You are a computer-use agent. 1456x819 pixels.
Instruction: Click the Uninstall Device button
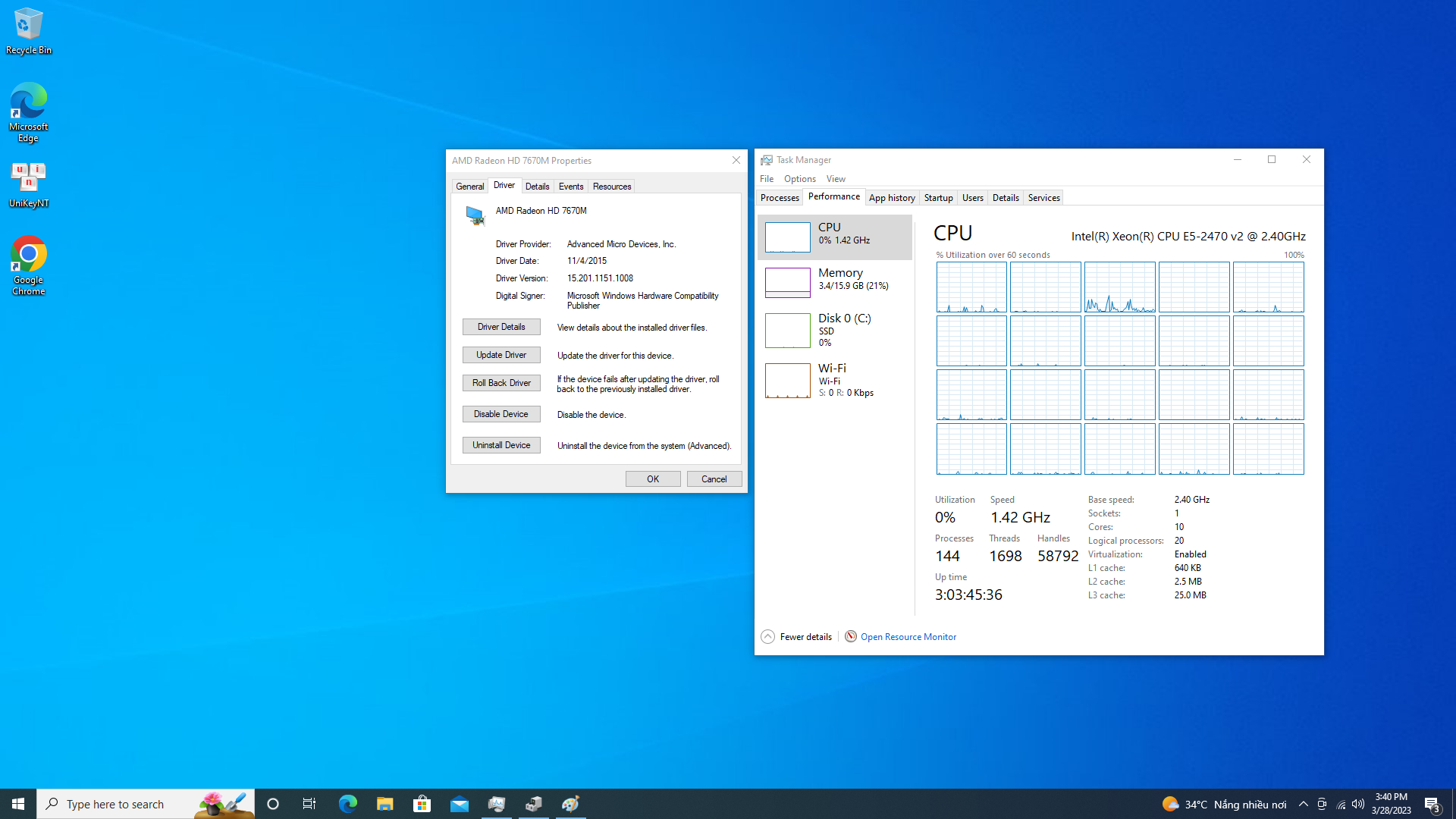click(x=501, y=445)
